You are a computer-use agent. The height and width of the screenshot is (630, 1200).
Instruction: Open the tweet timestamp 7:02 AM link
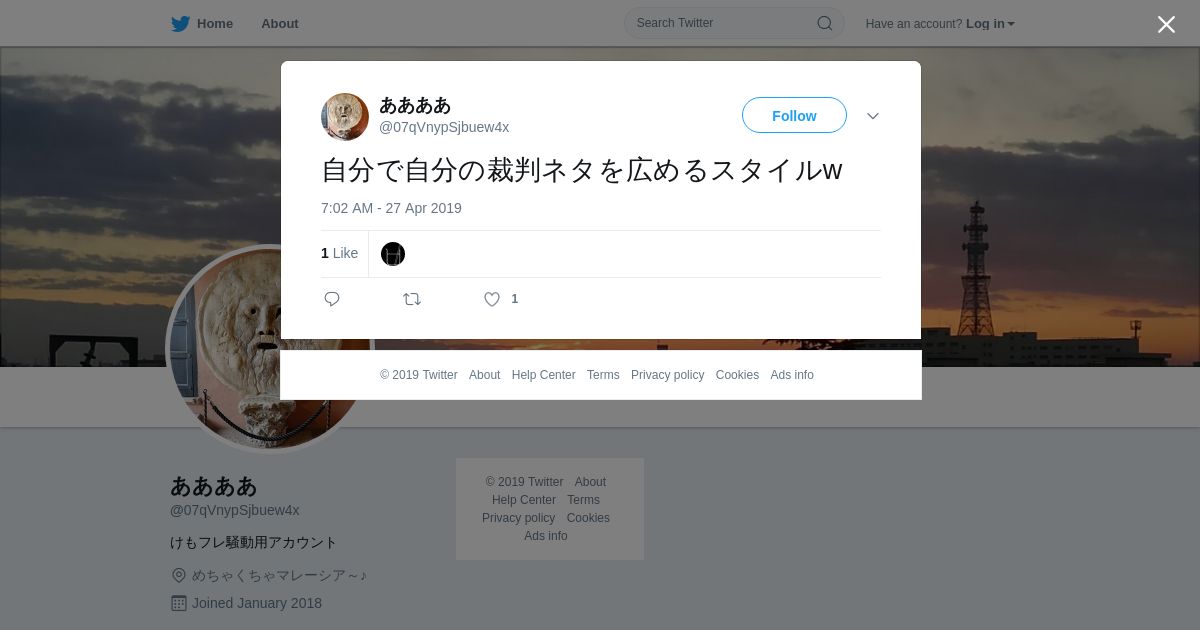coord(391,208)
